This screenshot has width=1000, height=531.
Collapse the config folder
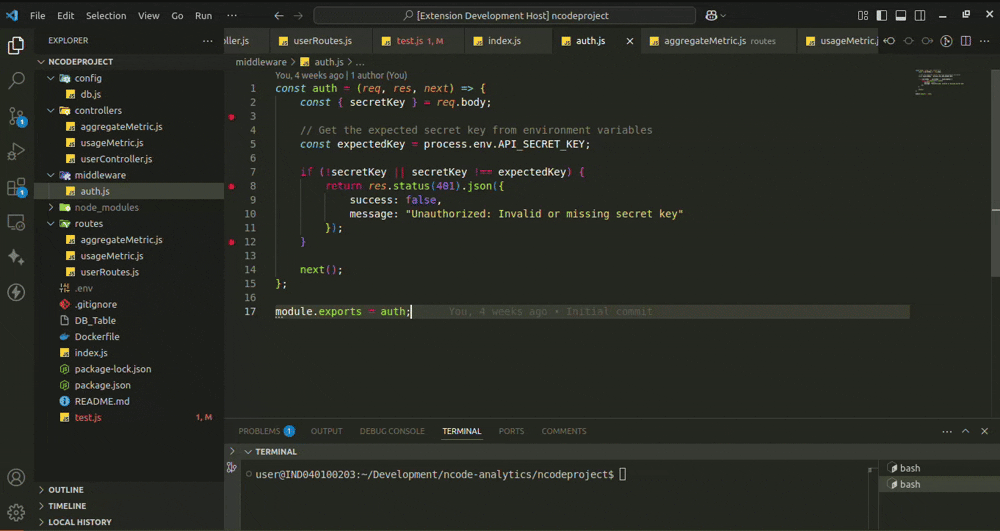[51, 78]
